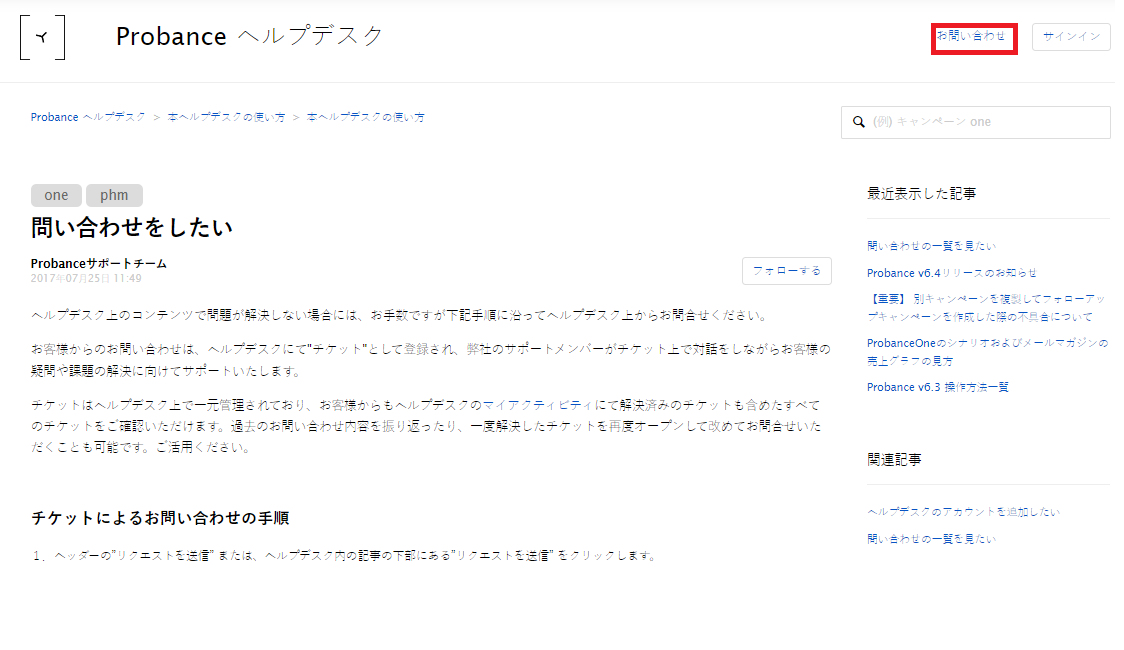The height and width of the screenshot is (650, 1124).
Task: Select the 'one' tag label
Action: [x=56, y=195]
